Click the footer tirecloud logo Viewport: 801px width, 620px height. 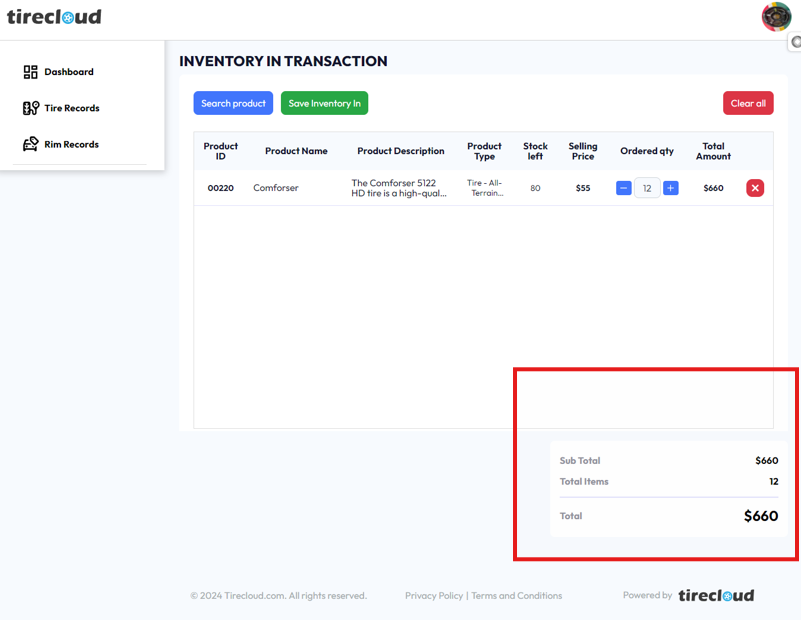click(x=716, y=595)
